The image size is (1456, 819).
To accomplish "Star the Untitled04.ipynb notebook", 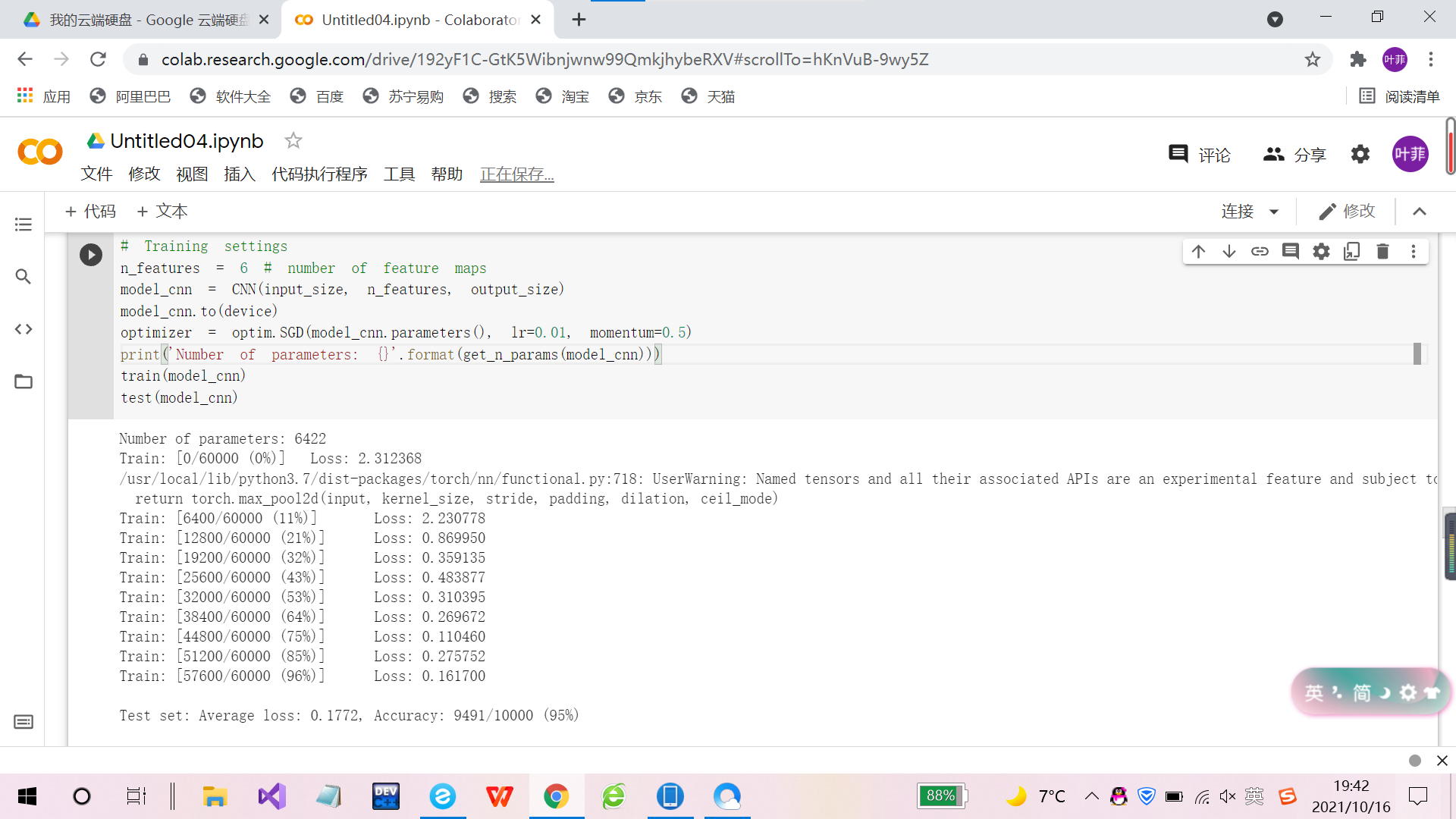I will [x=293, y=140].
